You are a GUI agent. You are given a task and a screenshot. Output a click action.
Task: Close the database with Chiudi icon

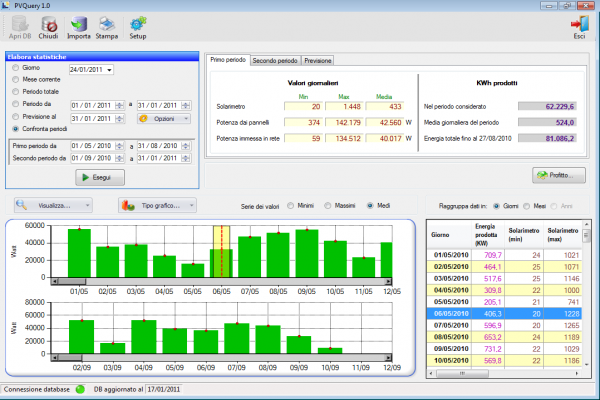click(48, 28)
